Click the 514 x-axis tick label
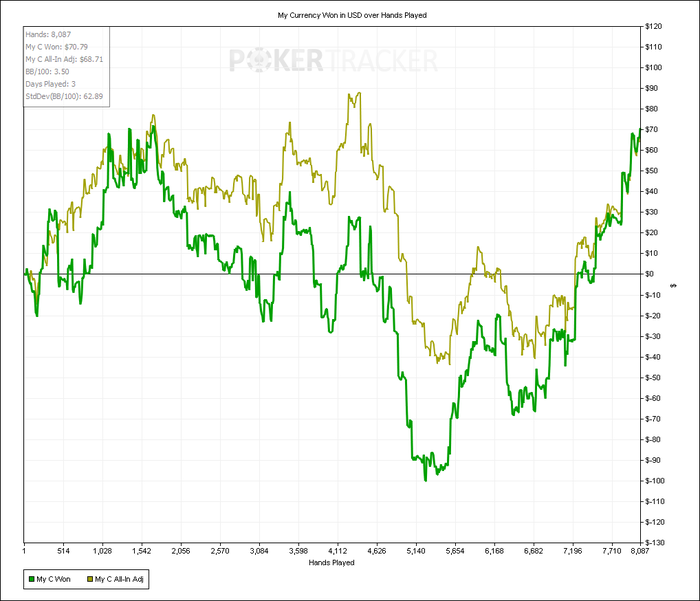Viewport: 700px width, 601px height. click(63, 551)
